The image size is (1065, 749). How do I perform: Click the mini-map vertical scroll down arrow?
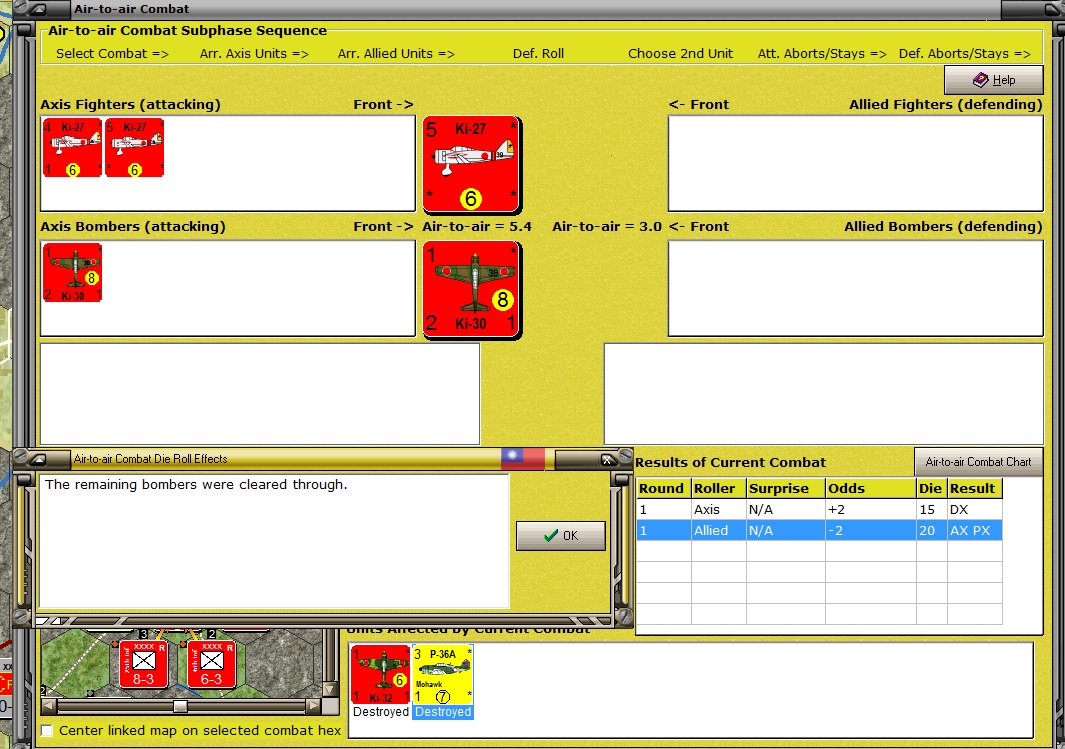tap(330, 690)
